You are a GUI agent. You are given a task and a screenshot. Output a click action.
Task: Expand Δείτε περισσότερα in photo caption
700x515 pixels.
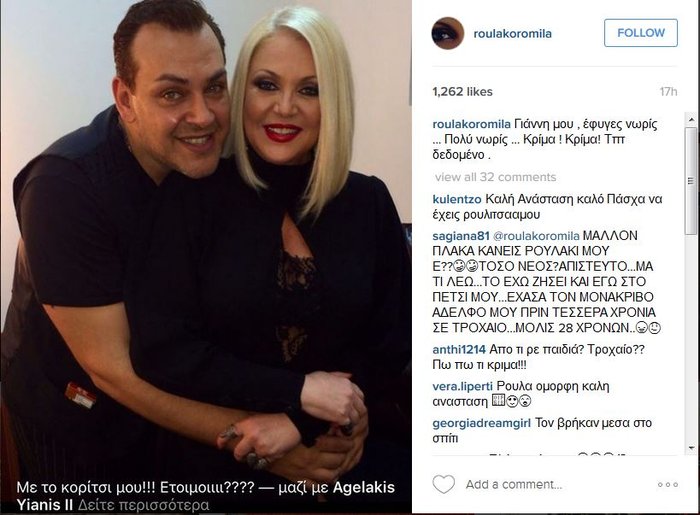(x=143, y=505)
